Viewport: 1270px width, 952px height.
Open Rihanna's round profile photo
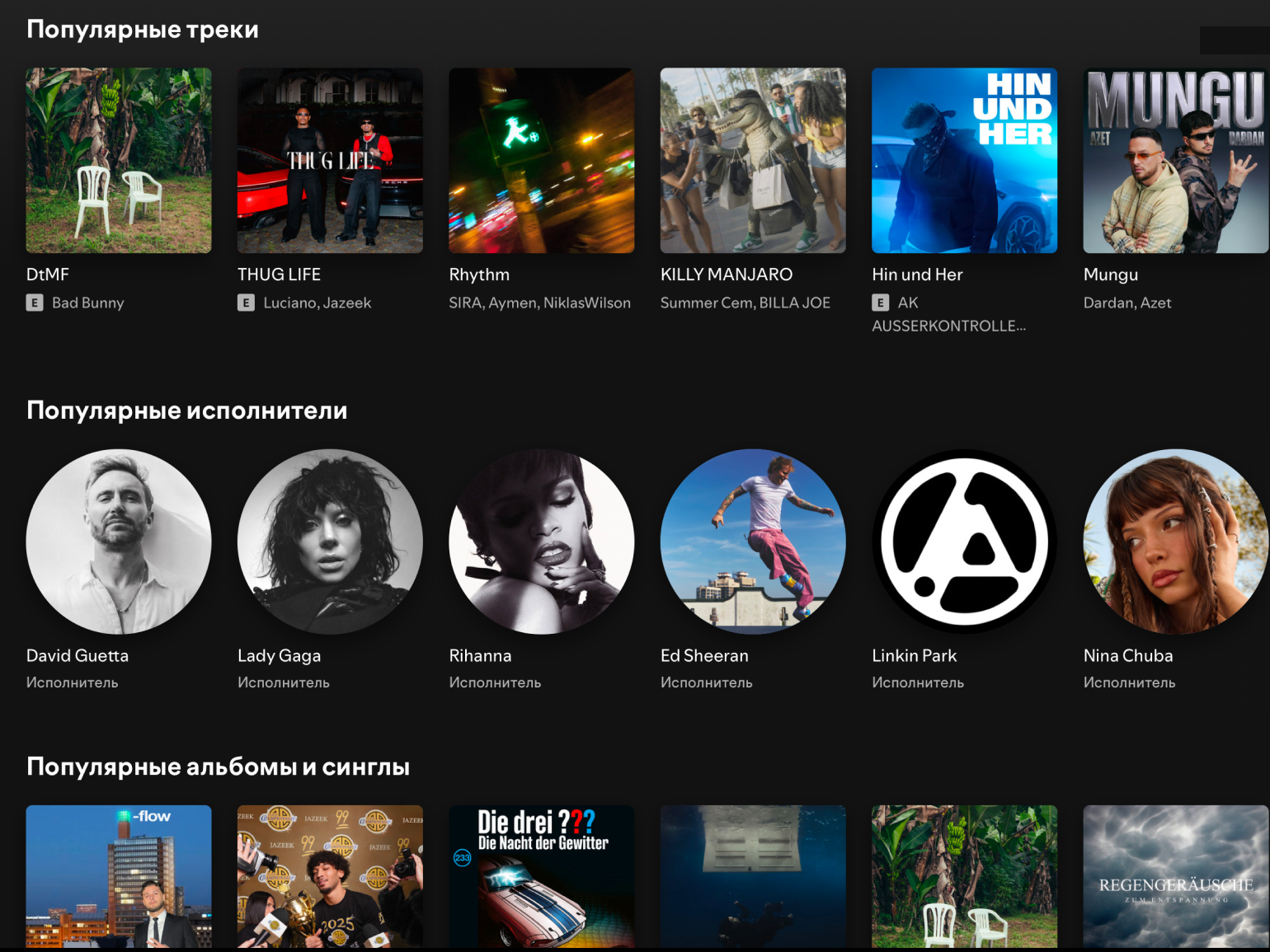click(542, 542)
